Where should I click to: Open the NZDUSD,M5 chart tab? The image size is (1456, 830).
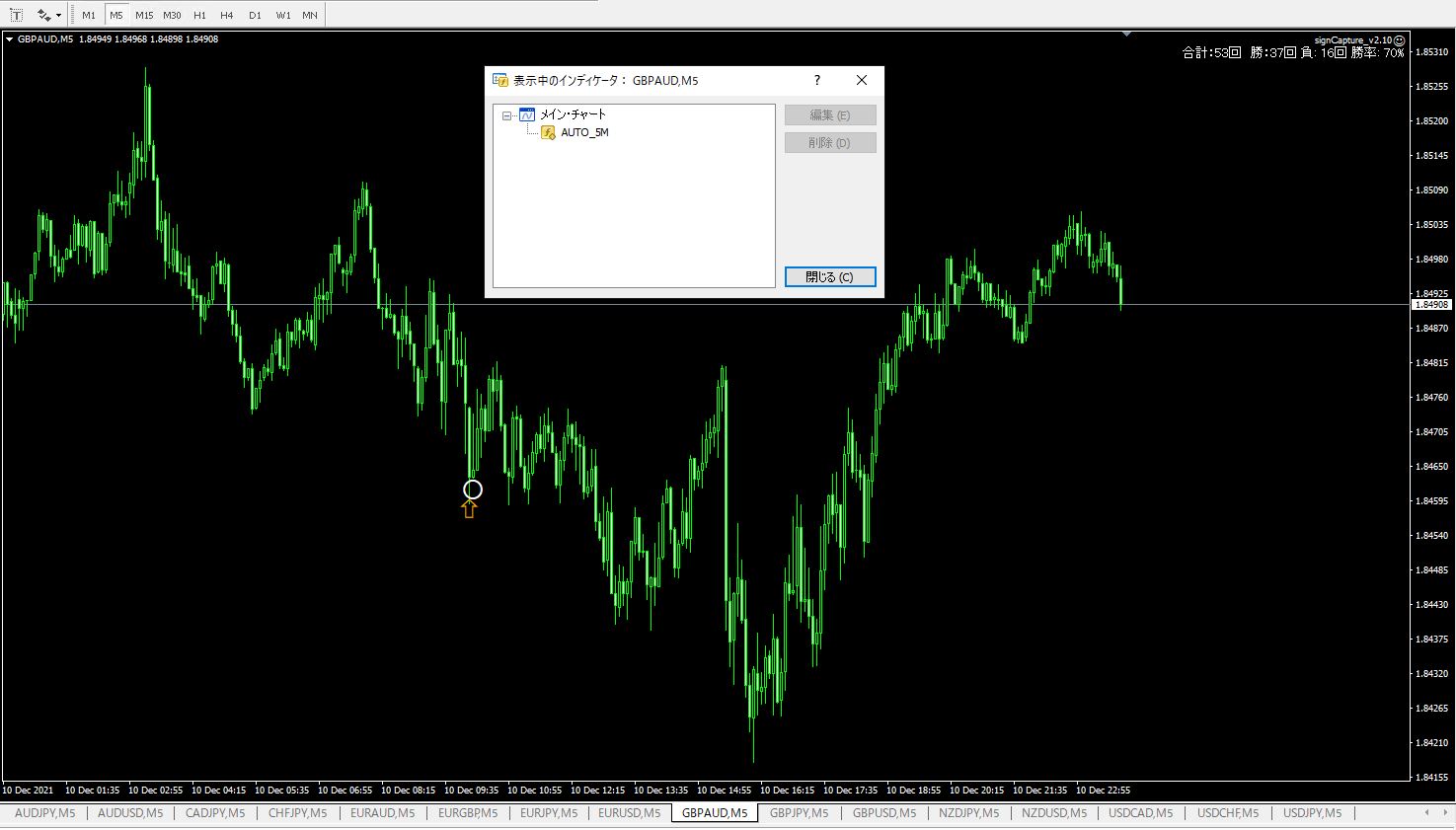tap(1054, 813)
